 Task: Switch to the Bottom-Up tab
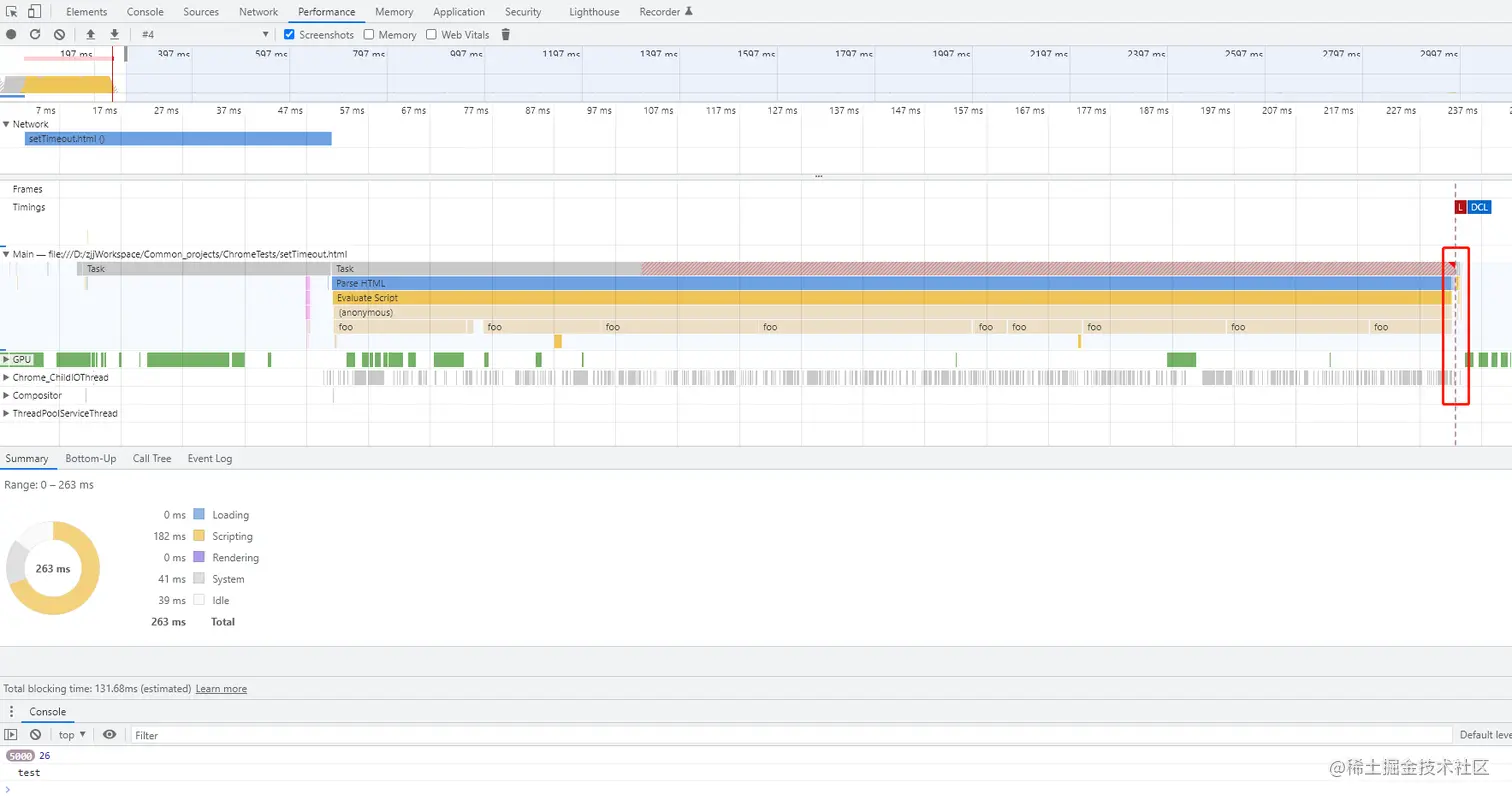pyautogui.click(x=91, y=458)
